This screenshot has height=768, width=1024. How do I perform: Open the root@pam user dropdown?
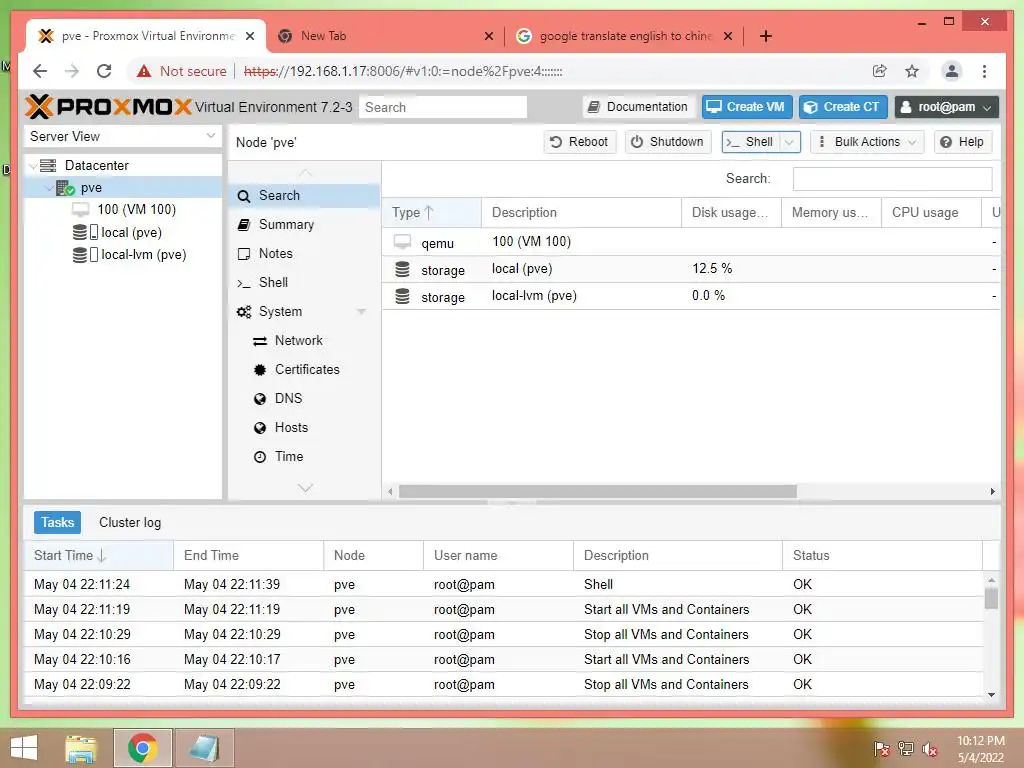click(x=946, y=107)
